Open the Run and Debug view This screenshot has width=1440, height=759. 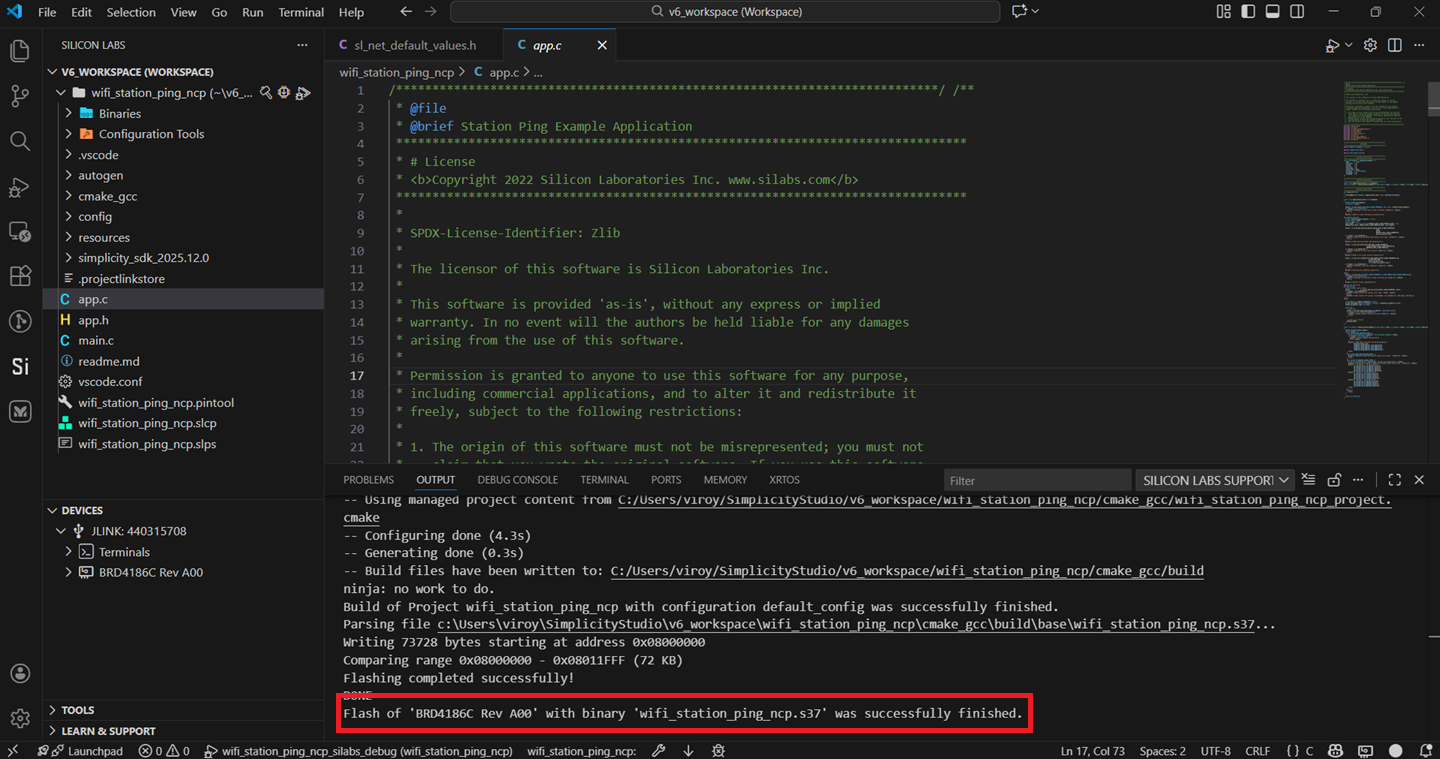pos(19,187)
